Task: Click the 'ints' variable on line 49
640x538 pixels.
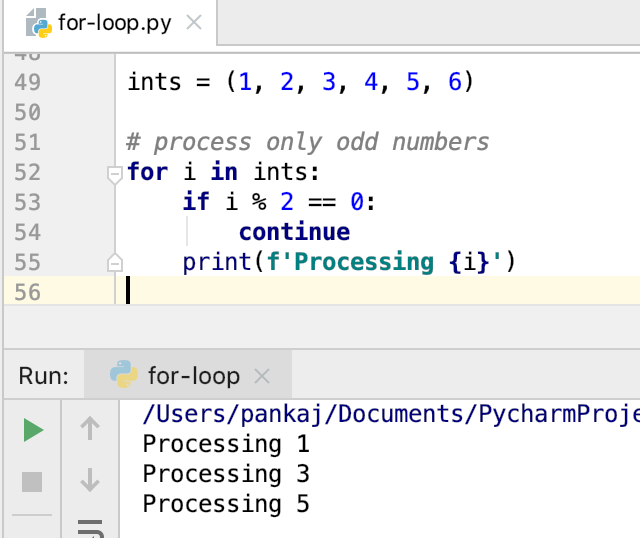Action: (x=154, y=82)
